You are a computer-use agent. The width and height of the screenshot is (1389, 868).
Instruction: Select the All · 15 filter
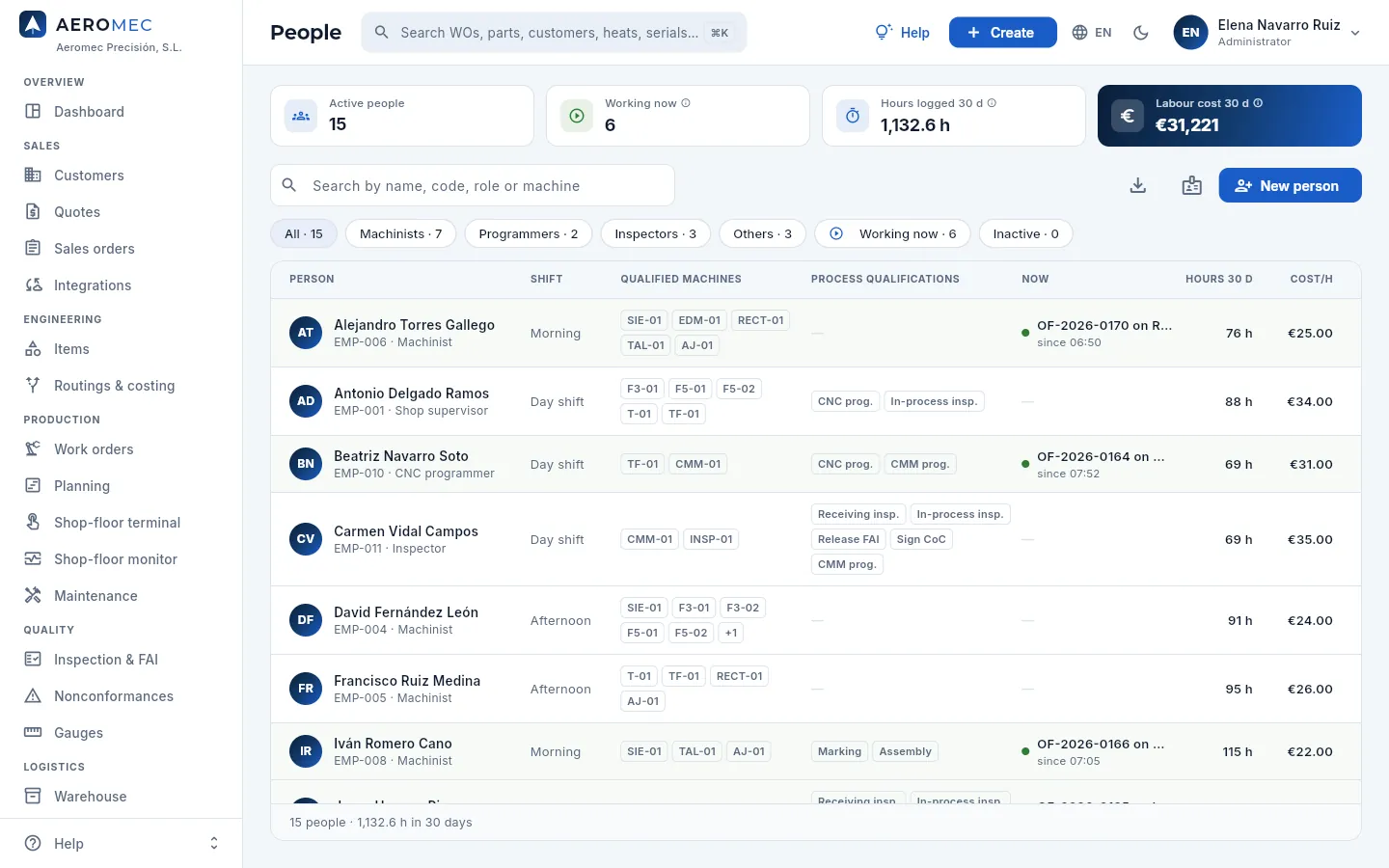click(304, 233)
